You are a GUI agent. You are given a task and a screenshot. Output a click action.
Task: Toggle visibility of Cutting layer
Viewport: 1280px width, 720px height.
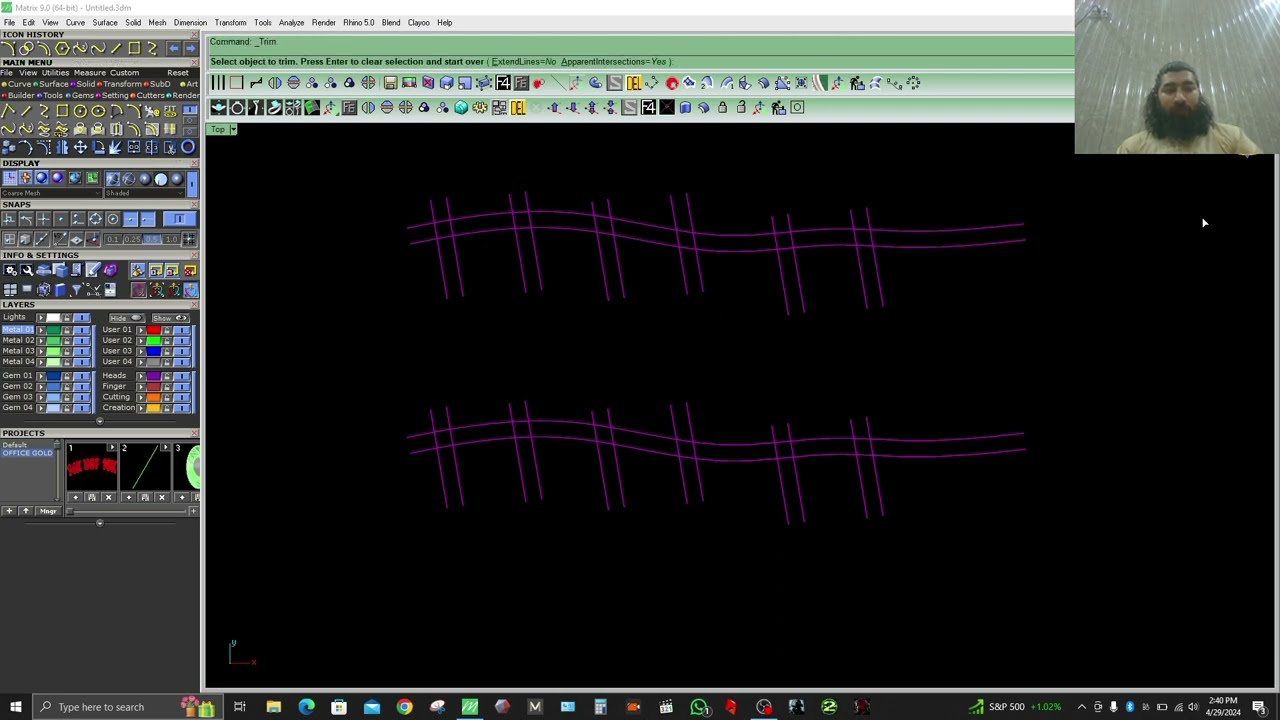182,397
